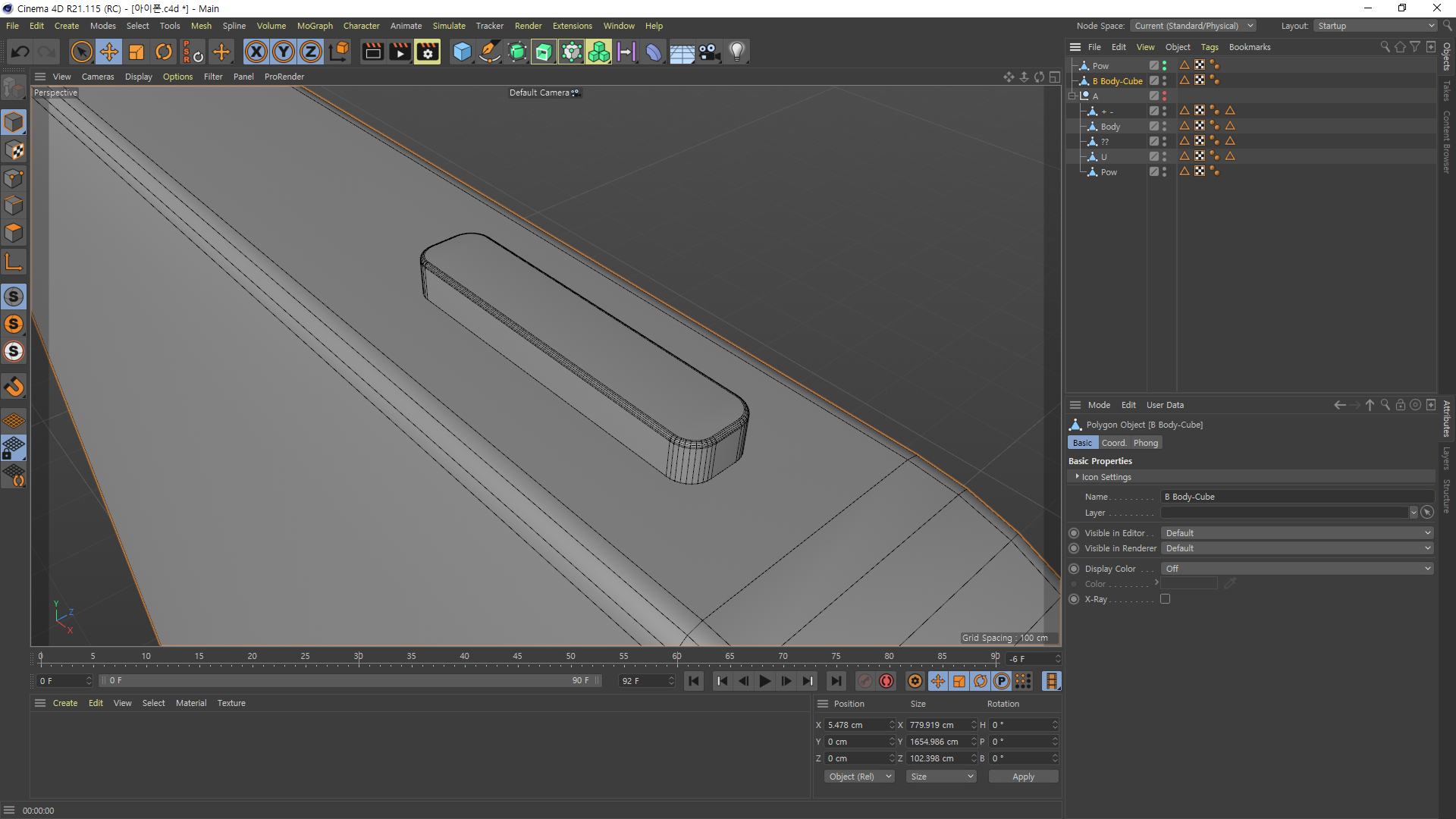Open the Display Color dropdown
The height and width of the screenshot is (819, 1456).
click(1297, 569)
